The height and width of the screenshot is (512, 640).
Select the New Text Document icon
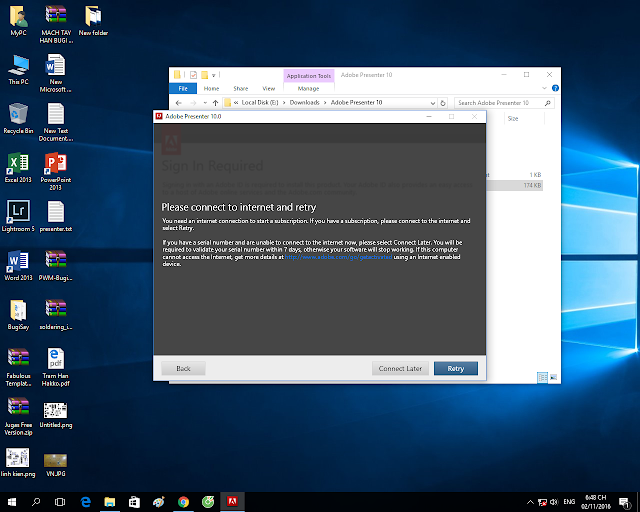pos(56,122)
